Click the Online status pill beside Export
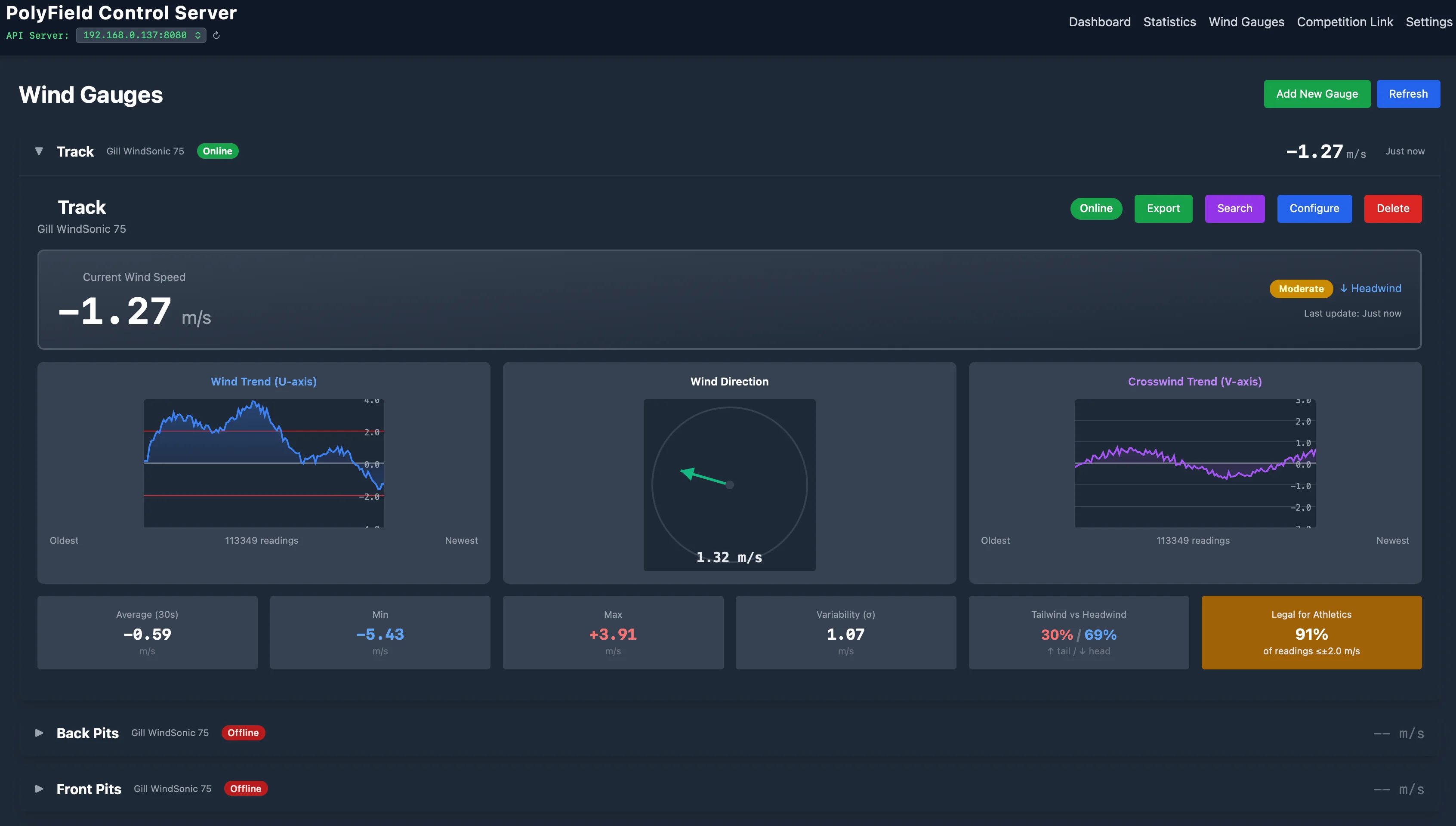 coord(1096,208)
